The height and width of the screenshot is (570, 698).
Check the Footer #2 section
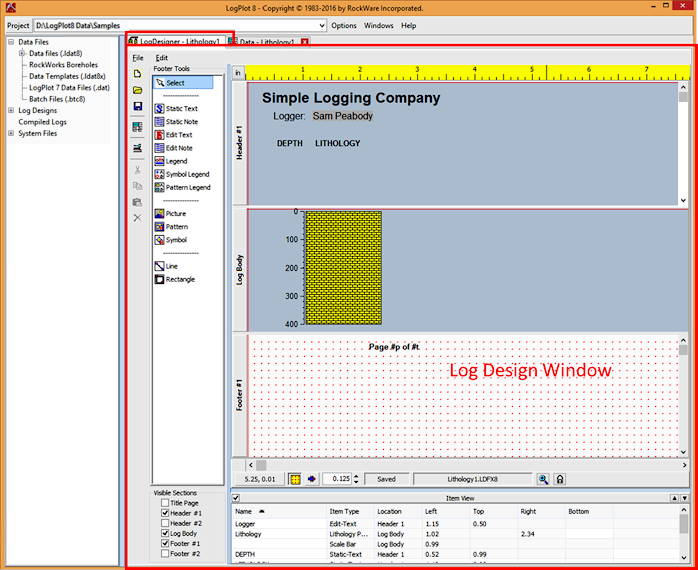point(165,554)
